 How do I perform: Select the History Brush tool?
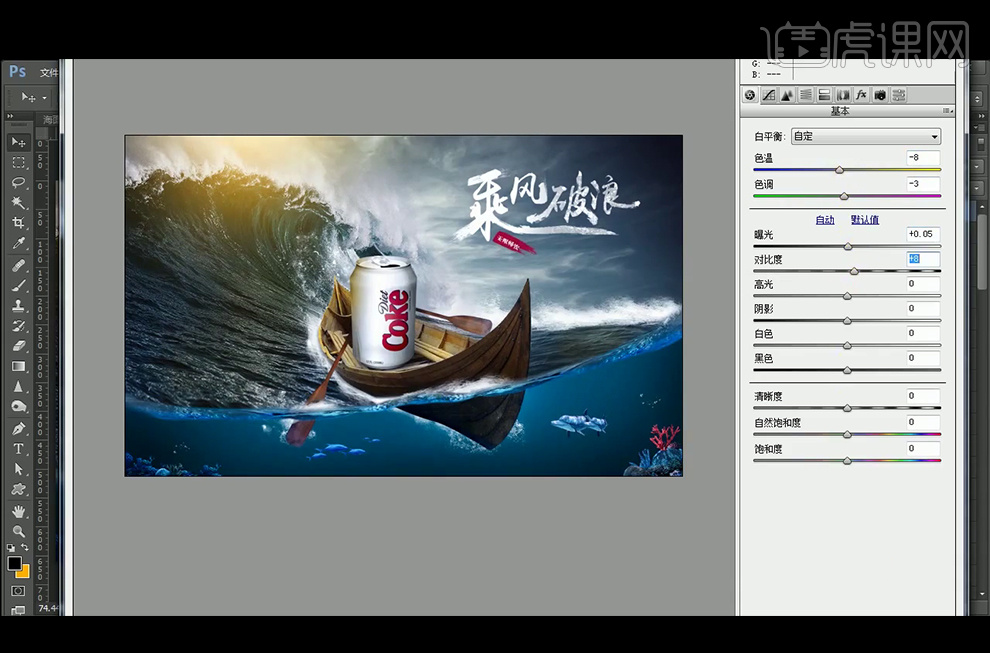click(18, 326)
